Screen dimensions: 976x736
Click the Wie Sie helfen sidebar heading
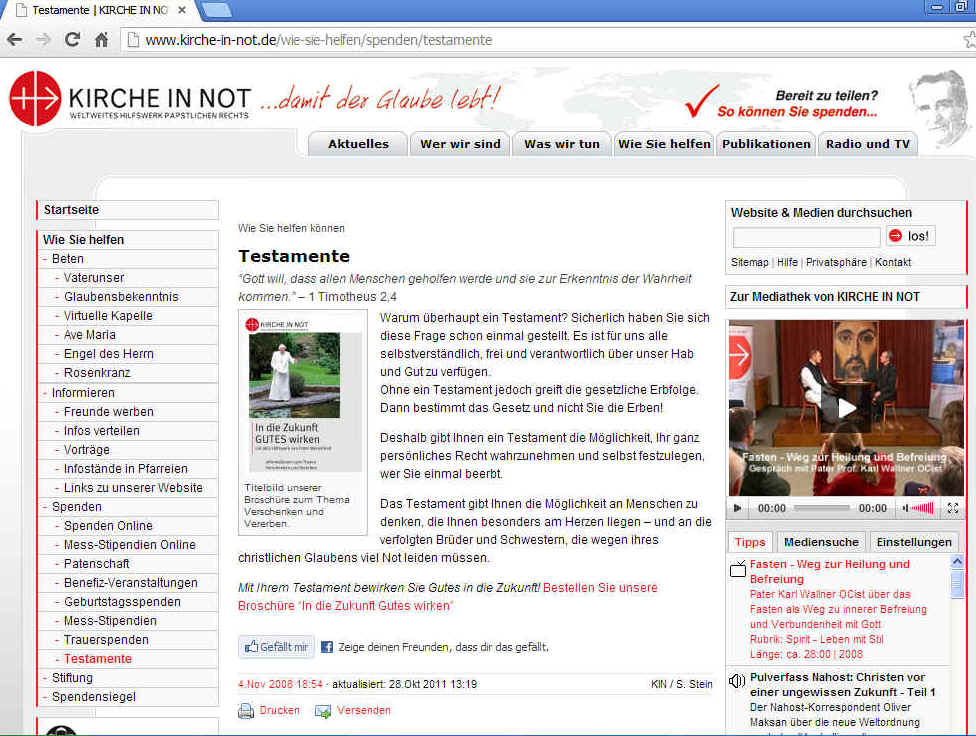[x=83, y=240]
